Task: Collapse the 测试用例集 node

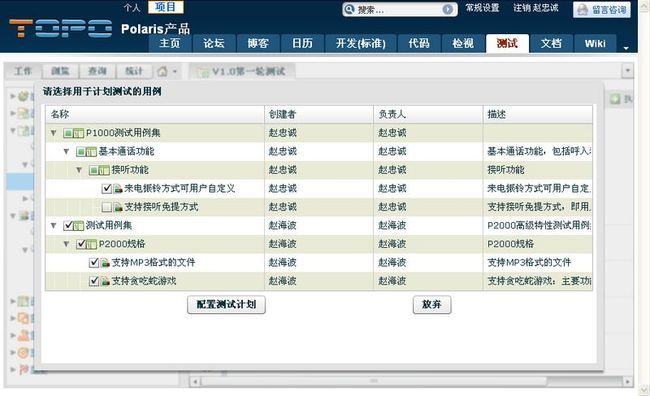Action: 53,226
